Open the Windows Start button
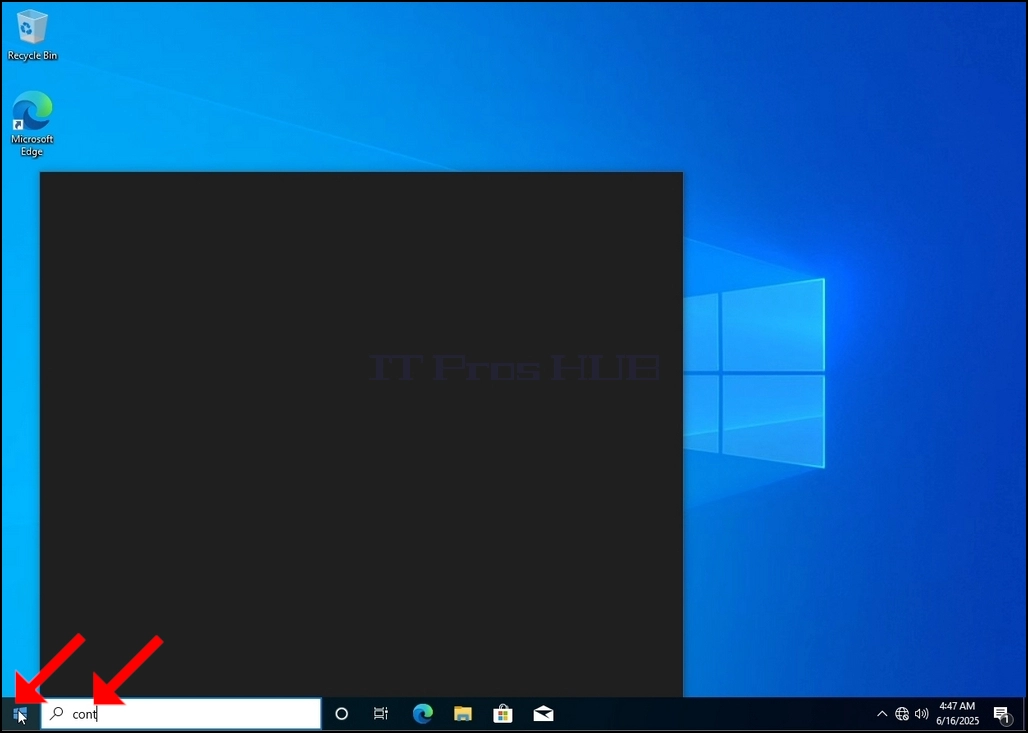This screenshot has height=733, width=1028. pos(20,714)
